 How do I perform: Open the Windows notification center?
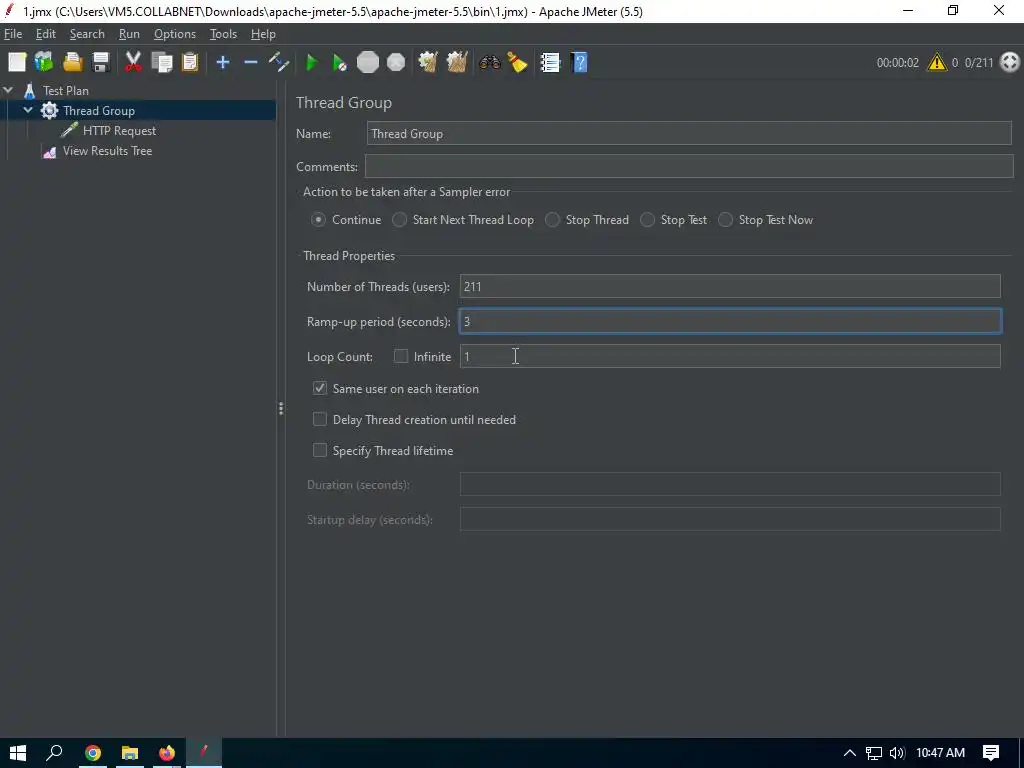(991, 753)
